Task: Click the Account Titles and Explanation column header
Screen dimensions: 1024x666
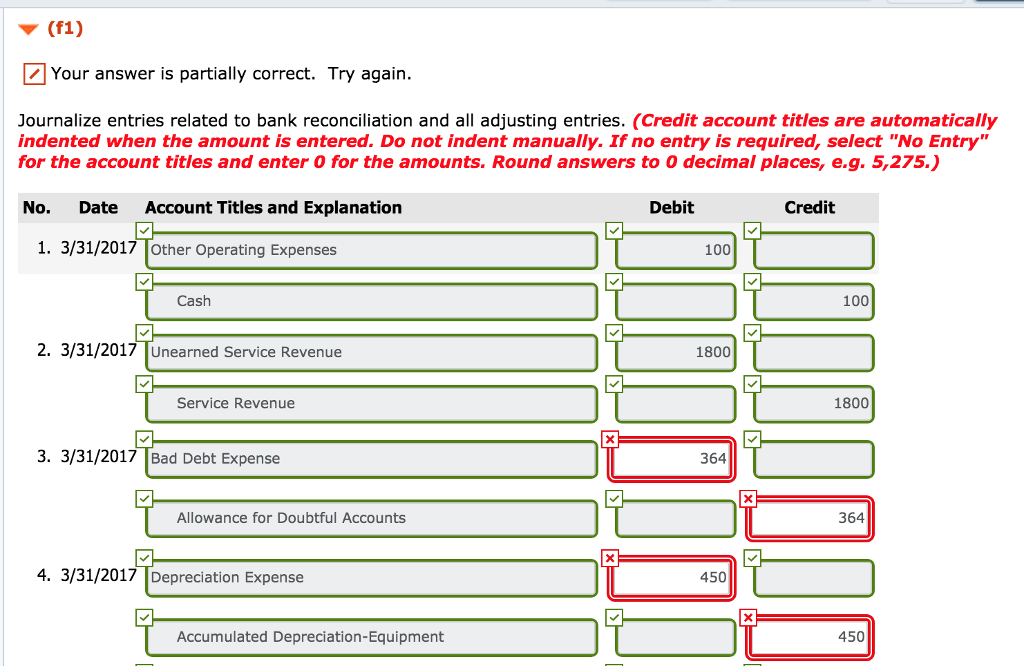Action: pos(273,207)
